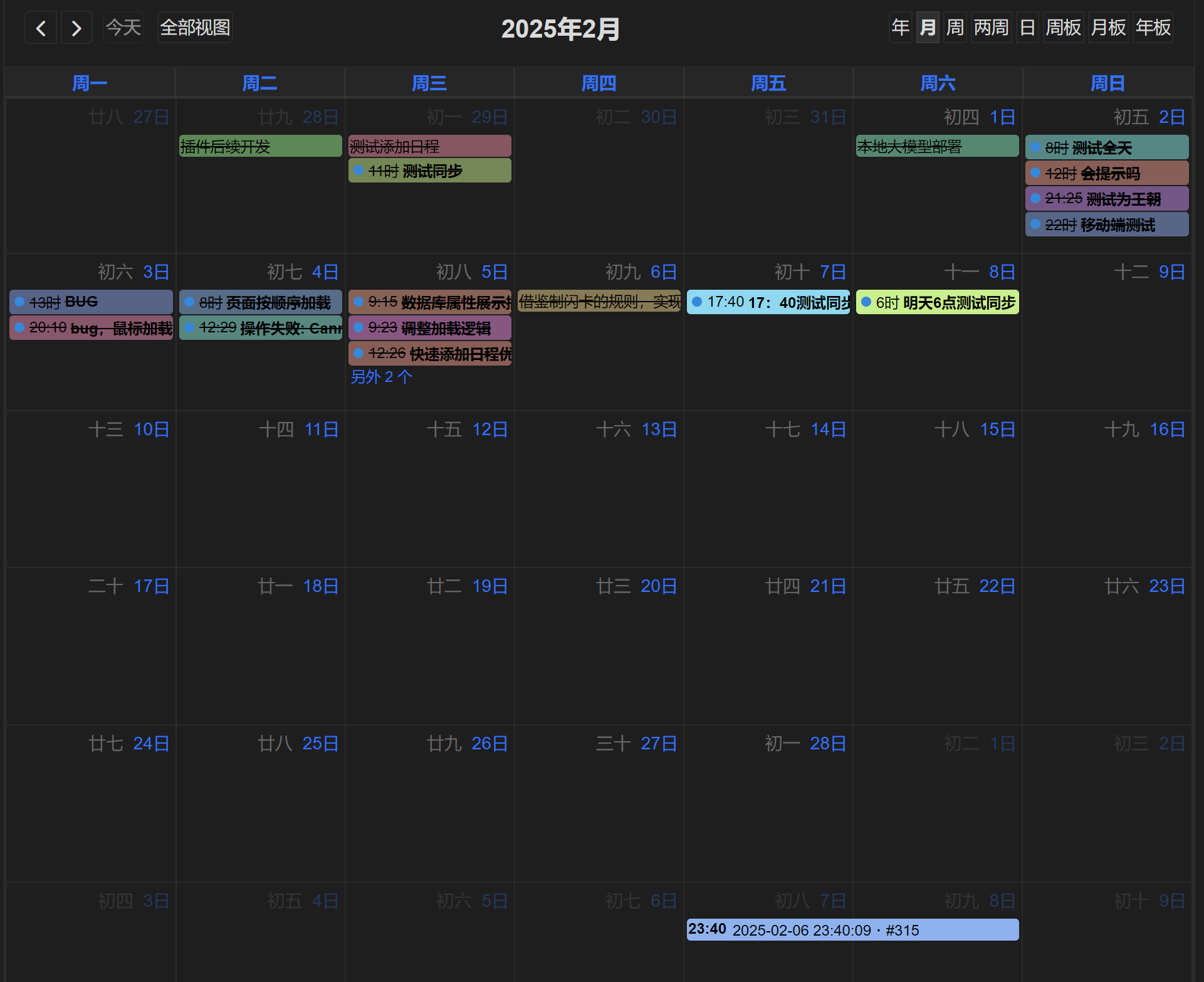Switch to 两周 two-week view

pos(991,28)
